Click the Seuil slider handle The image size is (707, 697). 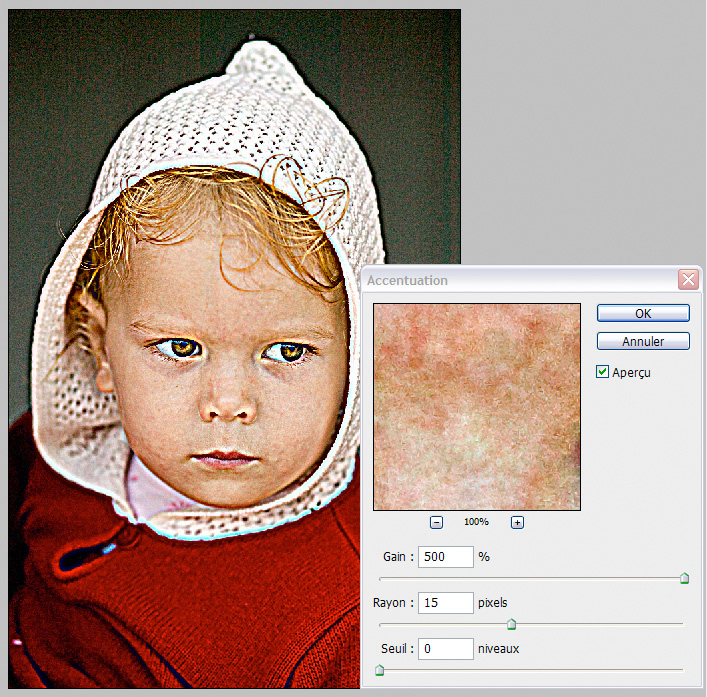coord(380,670)
